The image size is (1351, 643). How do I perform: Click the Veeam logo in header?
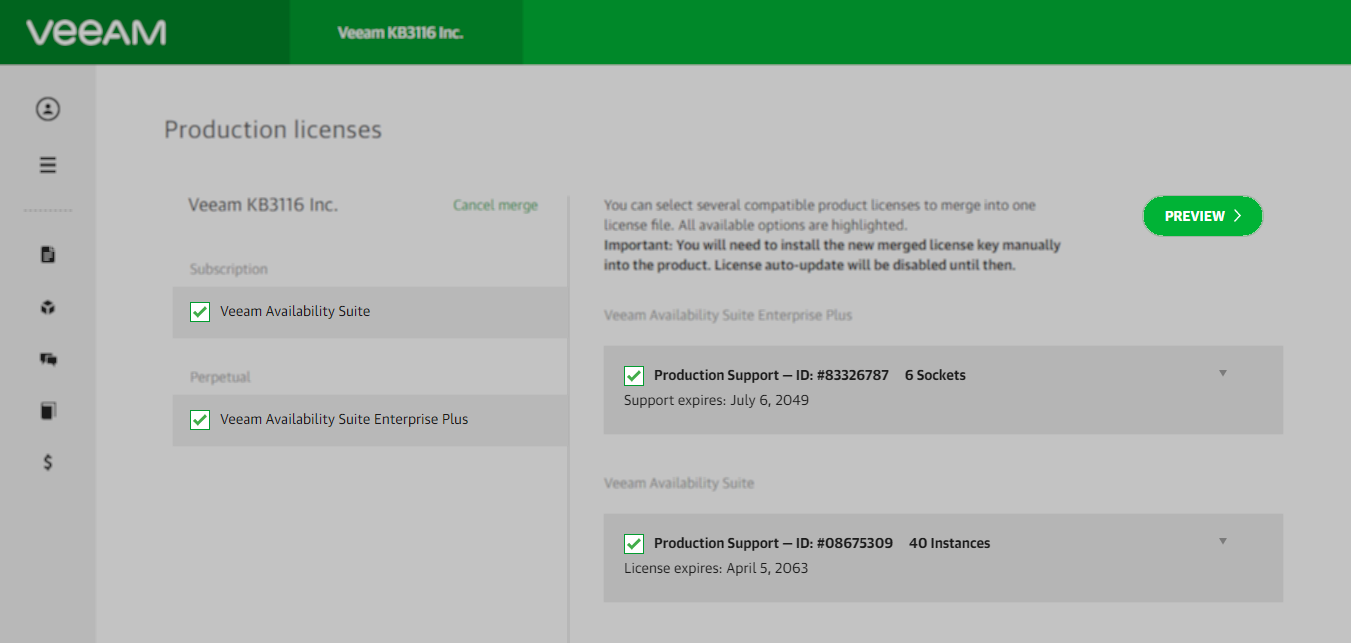click(x=96, y=32)
